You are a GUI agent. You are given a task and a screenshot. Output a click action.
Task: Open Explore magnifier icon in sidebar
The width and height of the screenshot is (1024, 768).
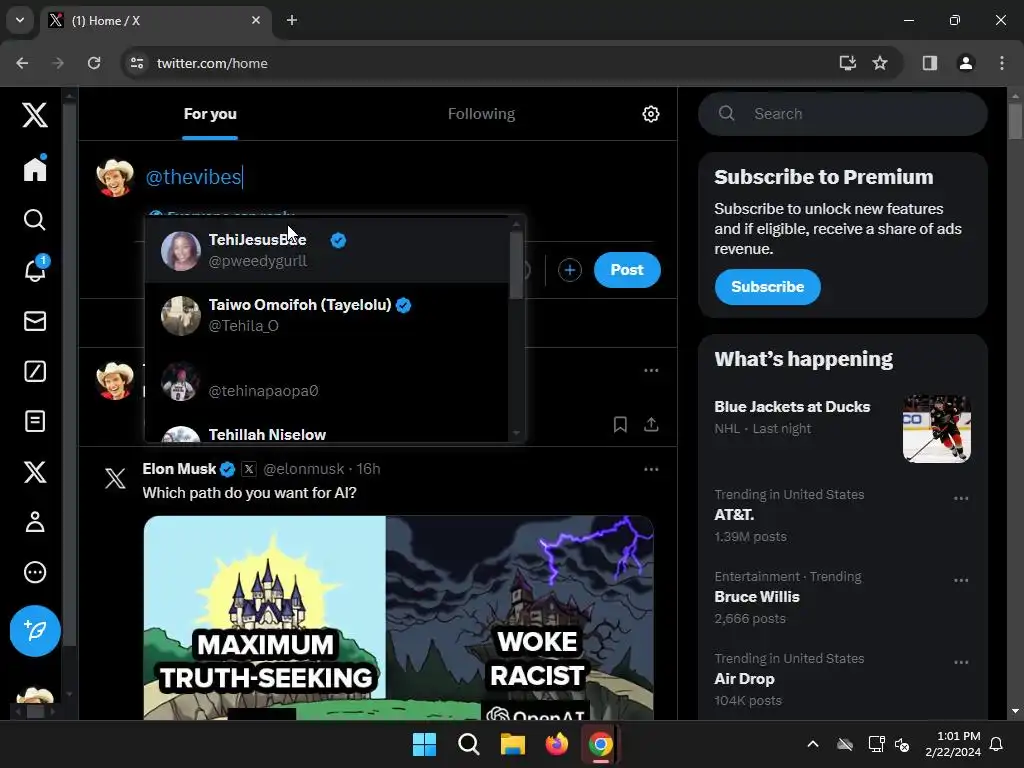pos(35,219)
